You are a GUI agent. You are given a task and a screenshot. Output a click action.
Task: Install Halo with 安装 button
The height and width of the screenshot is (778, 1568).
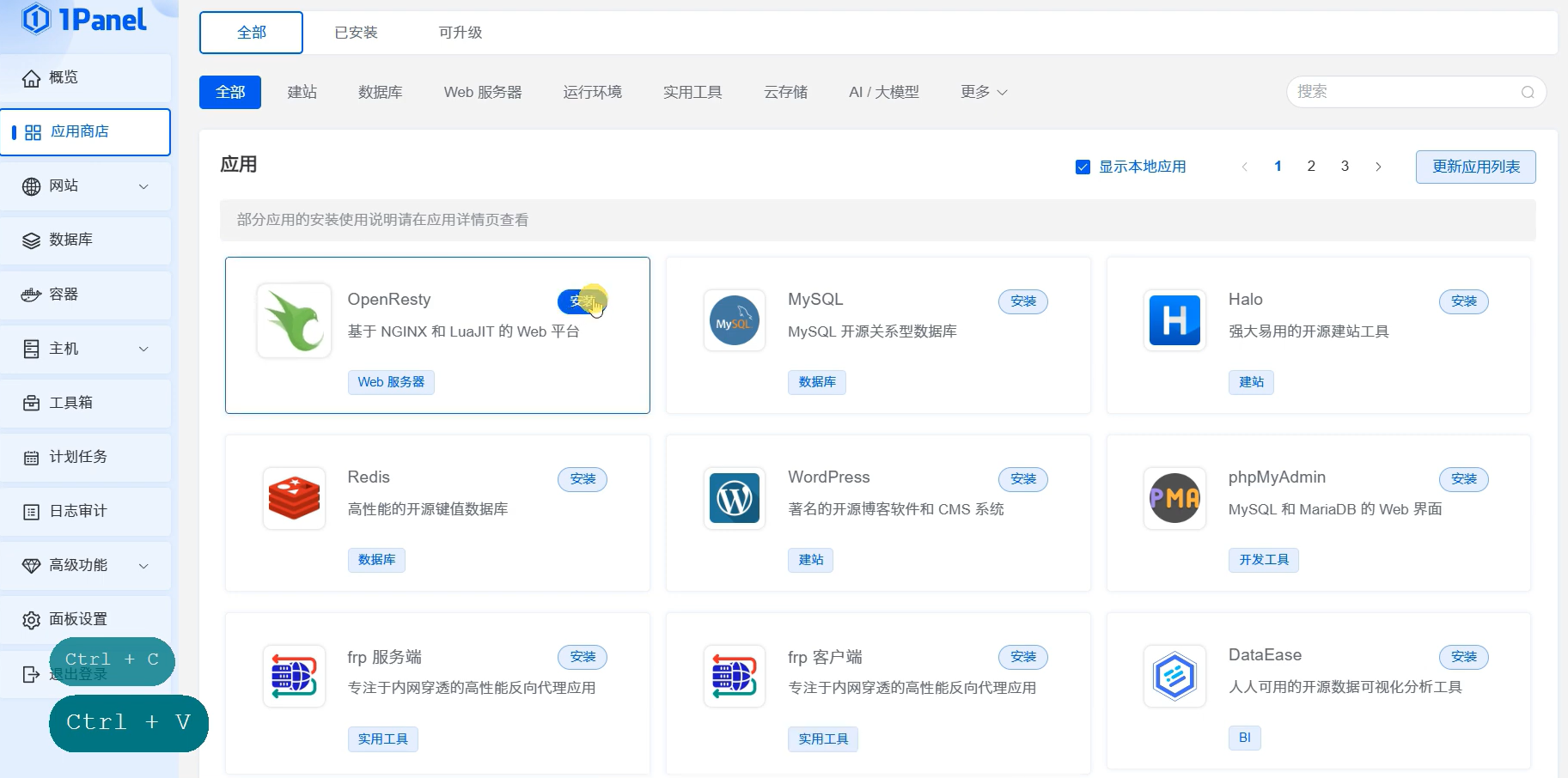pos(1464,301)
